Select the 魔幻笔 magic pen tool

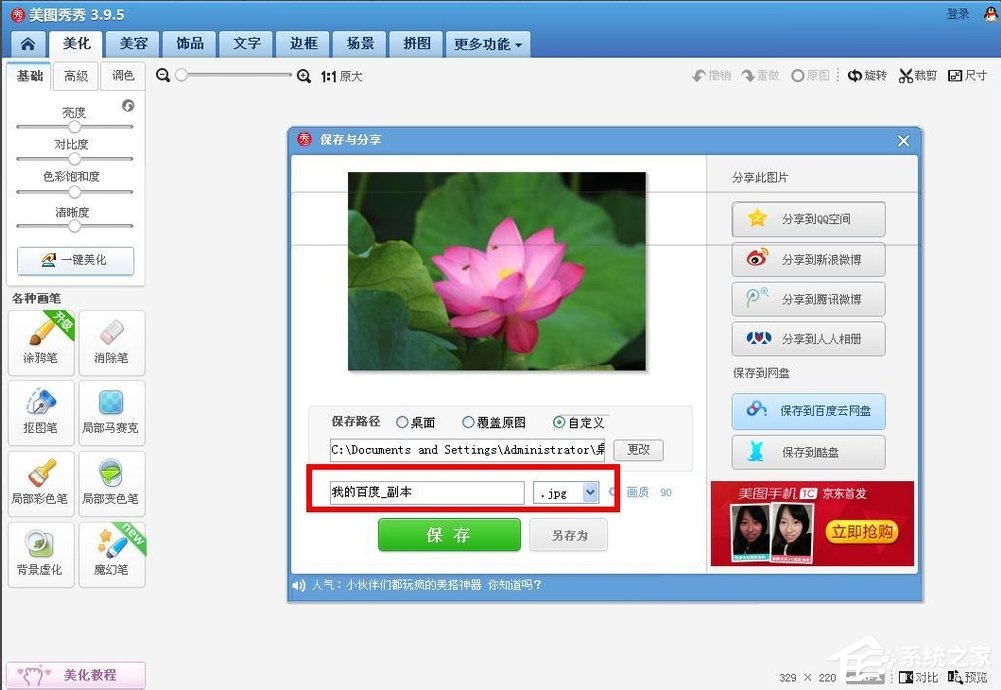(x=111, y=554)
